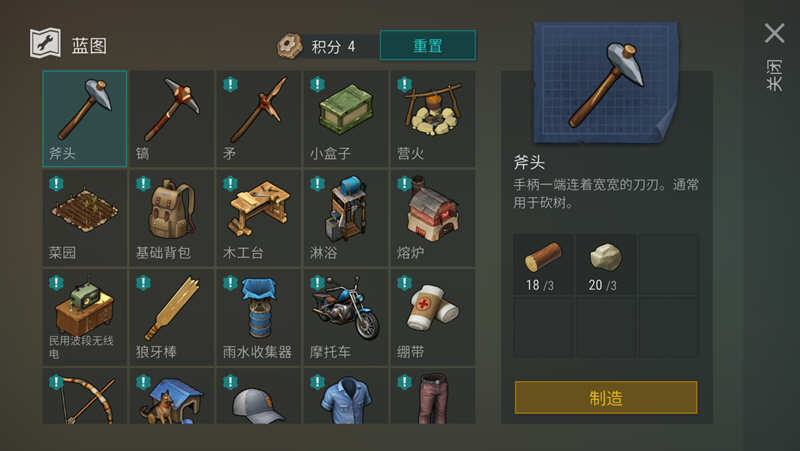800x451 pixels.
Task: Select the 民用波段无线电 radio blueprint
Action: 85,317
